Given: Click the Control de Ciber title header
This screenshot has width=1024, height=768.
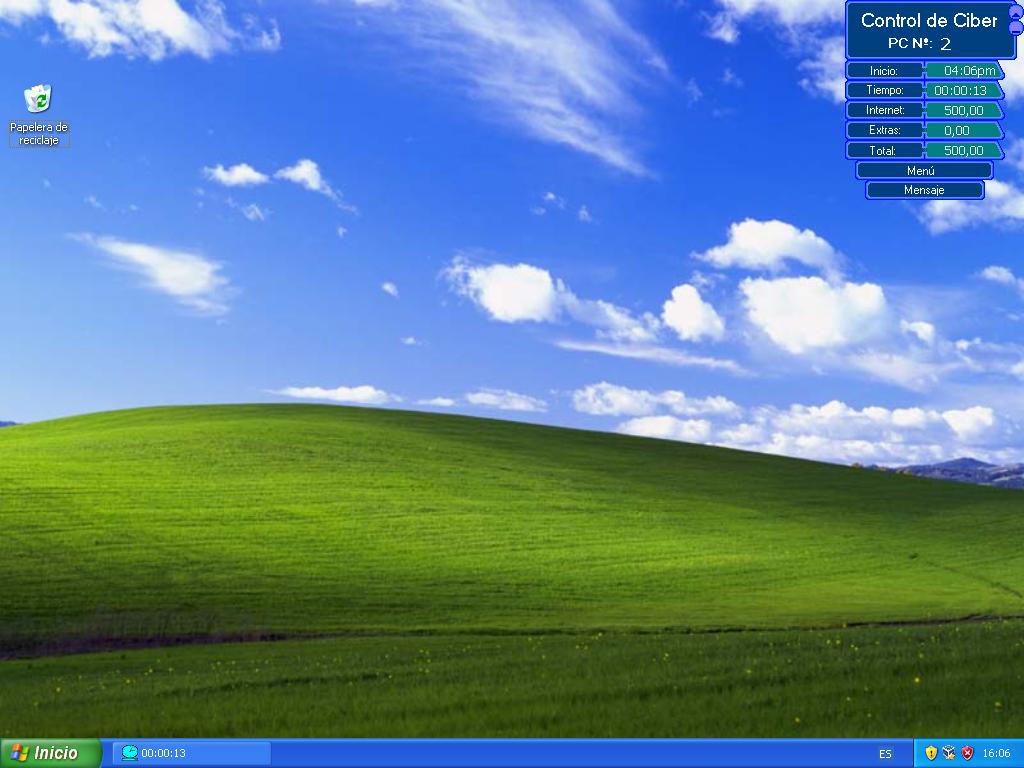Looking at the screenshot, I should [929, 20].
